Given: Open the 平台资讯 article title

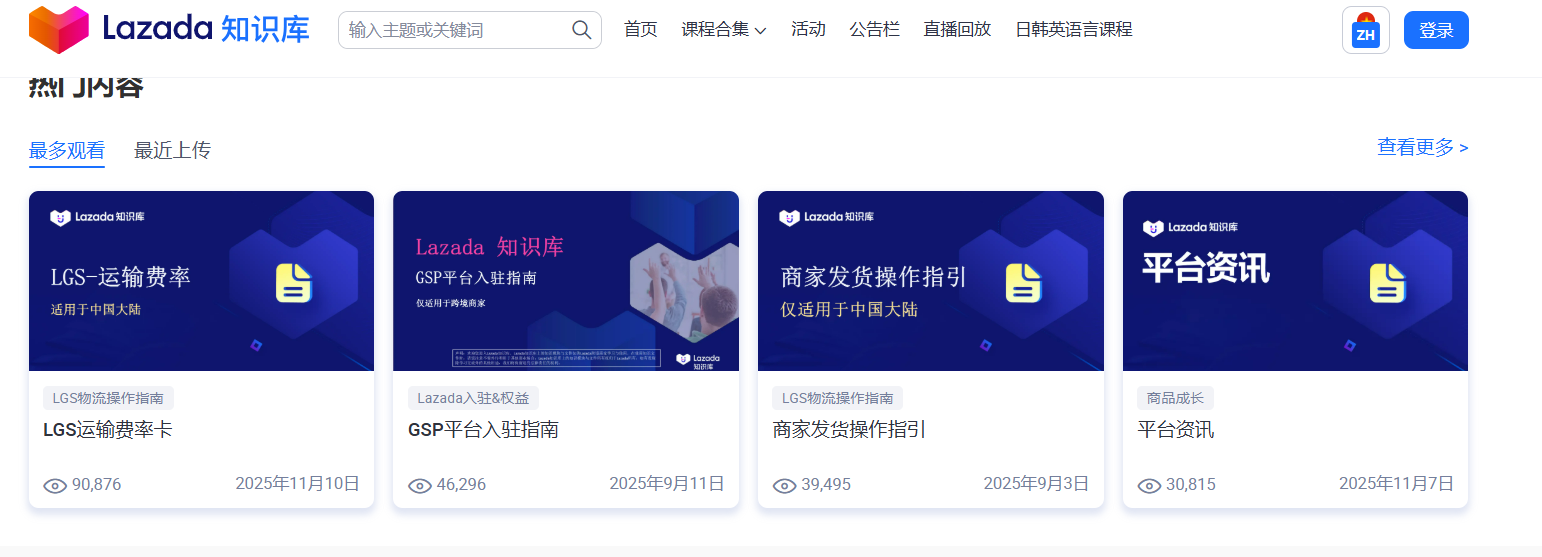Looking at the screenshot, I should pyautogui.click(x=1176, y=430).
